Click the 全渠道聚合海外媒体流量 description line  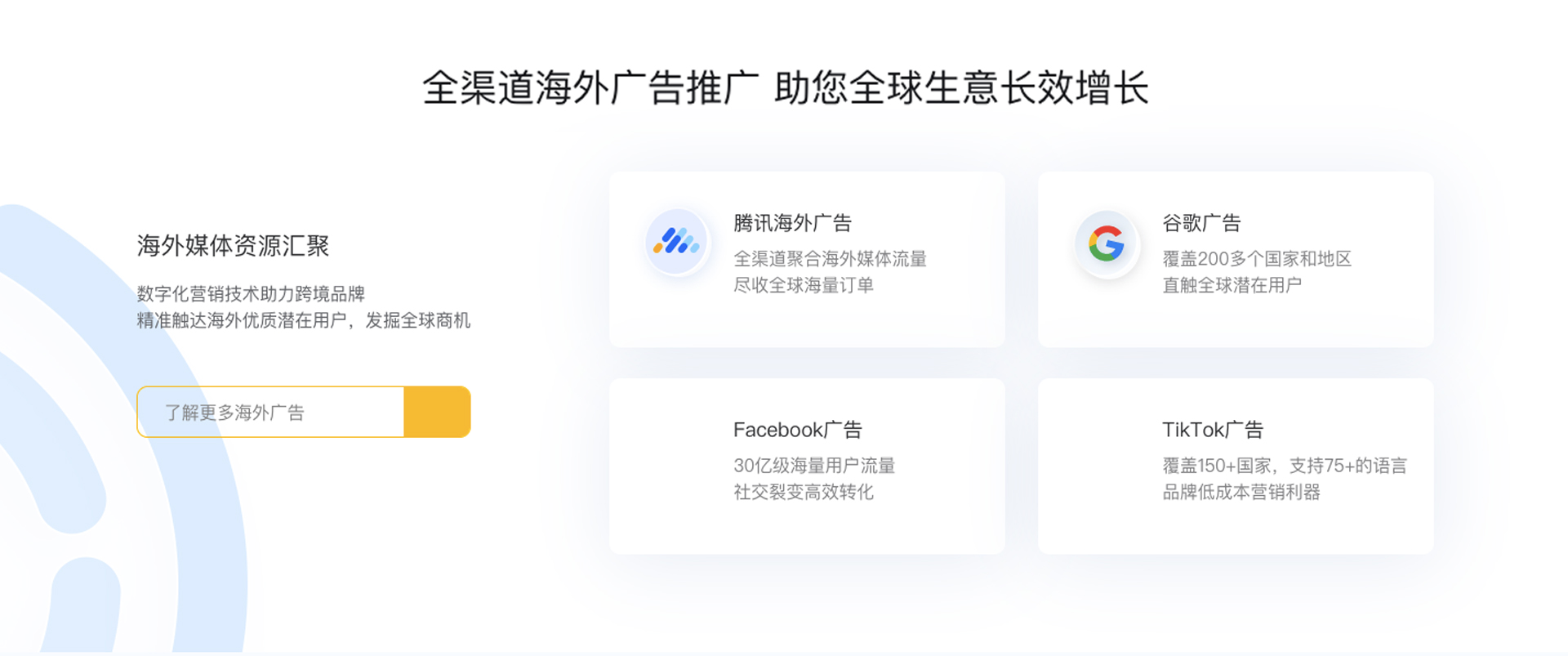tap(830, 259)
